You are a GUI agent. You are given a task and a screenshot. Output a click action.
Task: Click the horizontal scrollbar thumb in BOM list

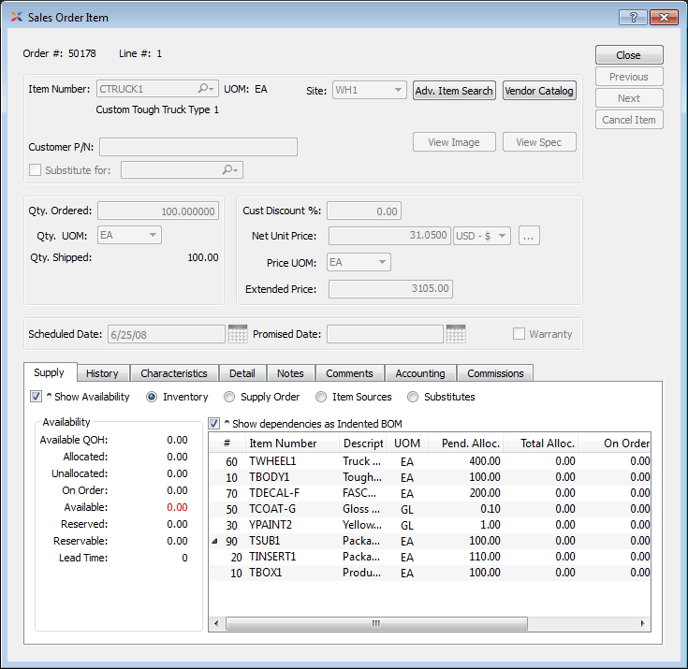(x=376, y=623)
